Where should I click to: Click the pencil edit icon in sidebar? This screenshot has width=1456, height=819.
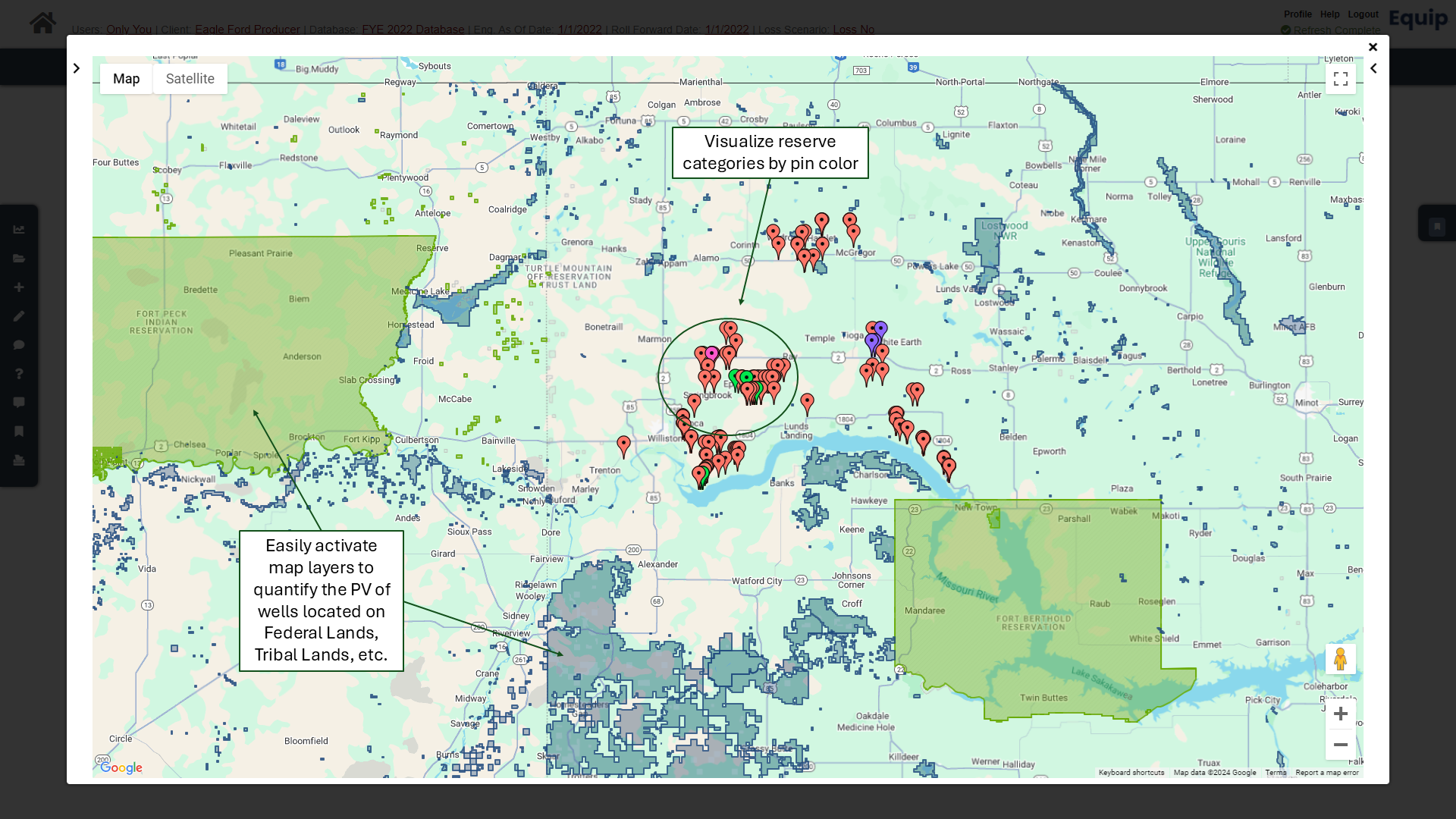(19, 316)
